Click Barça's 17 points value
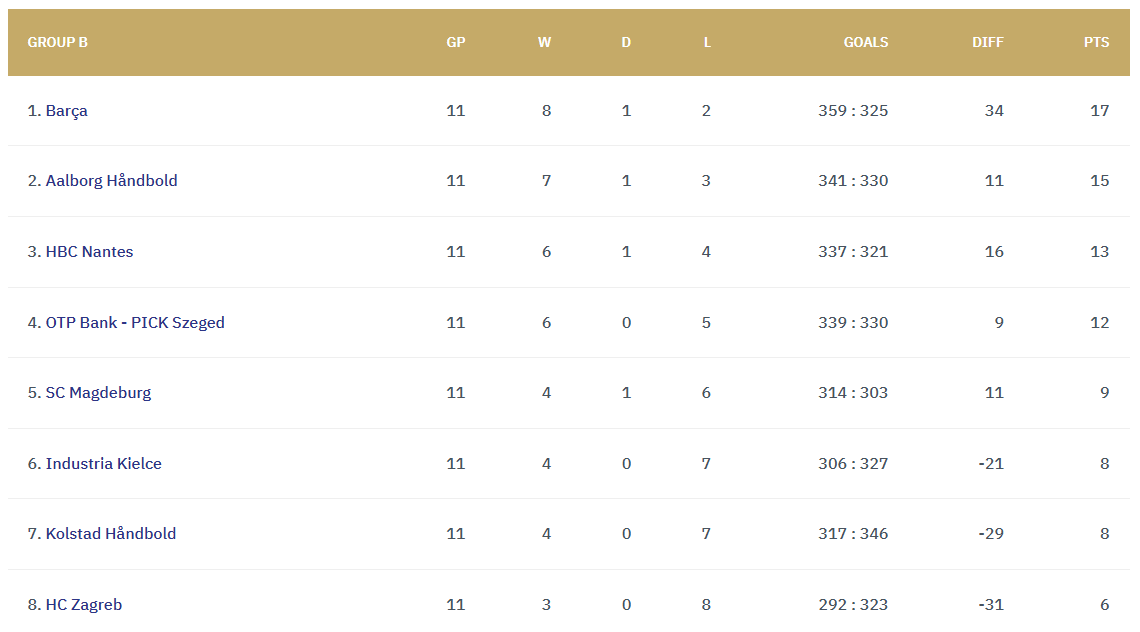The width and height of the screenshot is (1140, 632). pos(1099,111)
